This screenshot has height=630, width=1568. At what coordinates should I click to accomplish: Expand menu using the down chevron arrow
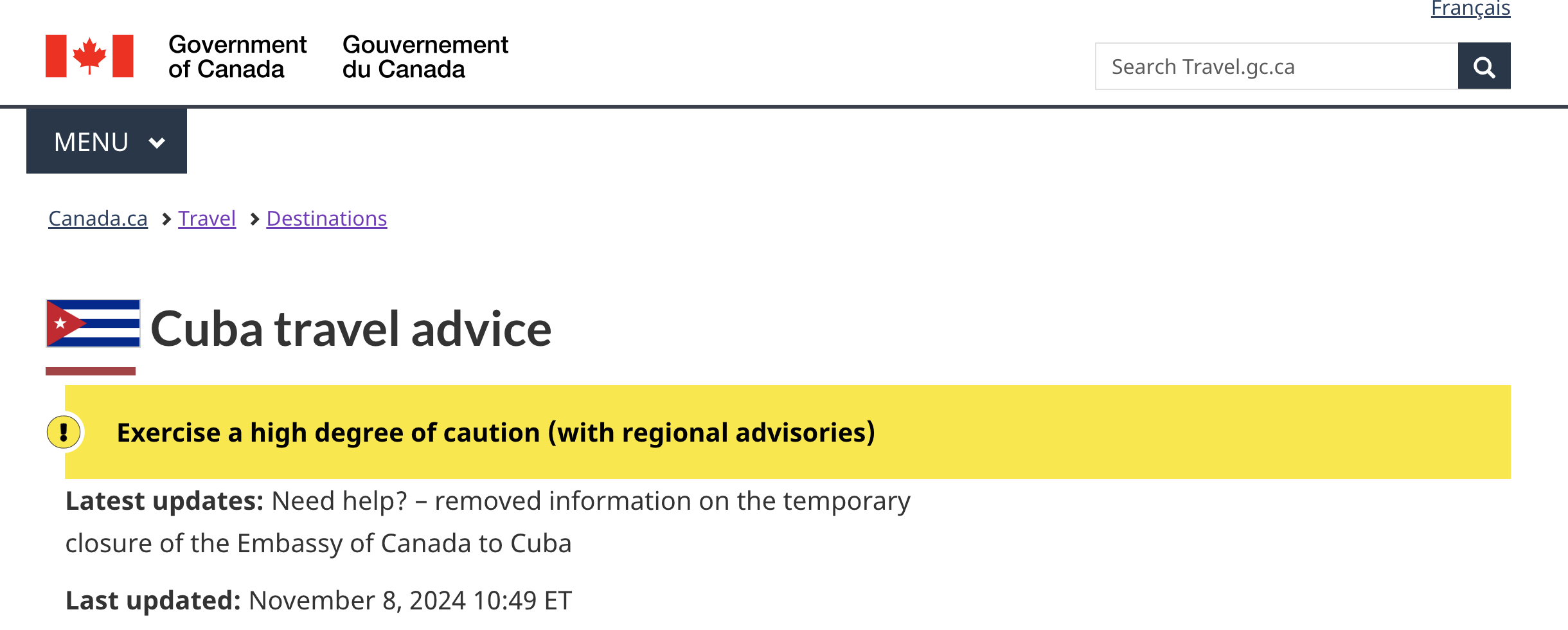tap(157, 143)
